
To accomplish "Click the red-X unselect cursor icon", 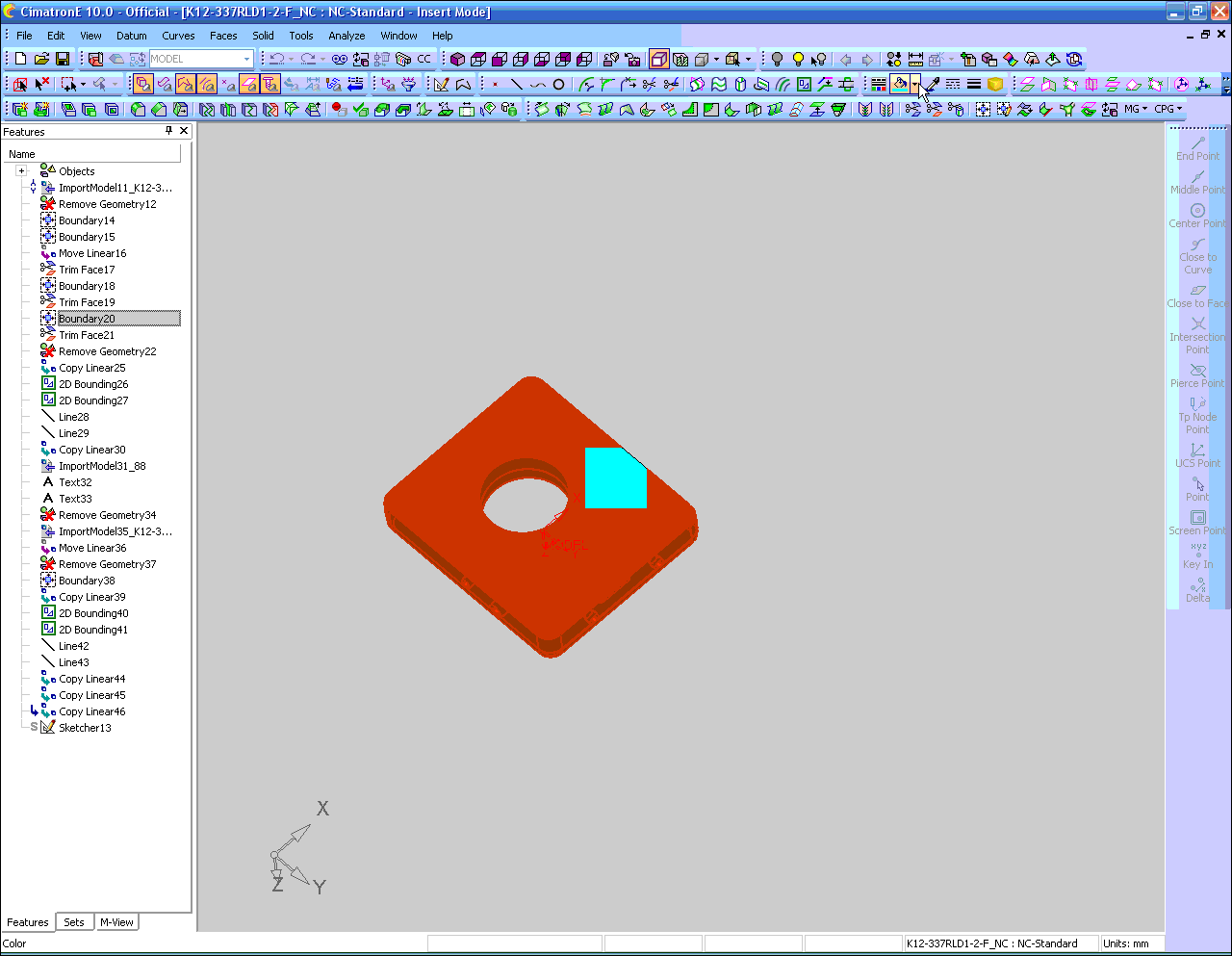I will [41, 84].
